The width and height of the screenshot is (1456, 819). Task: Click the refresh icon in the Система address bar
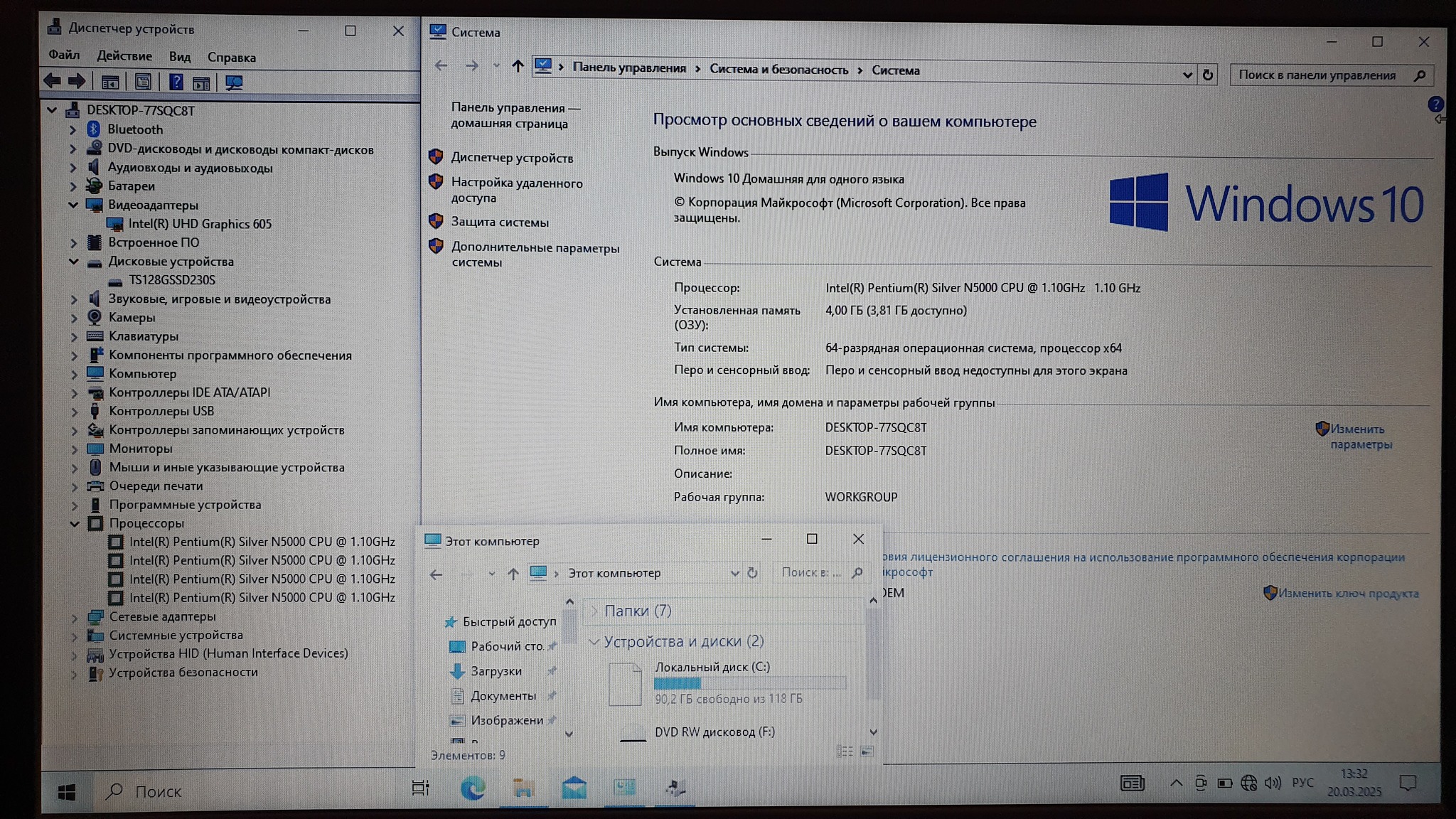[1208, 75]
